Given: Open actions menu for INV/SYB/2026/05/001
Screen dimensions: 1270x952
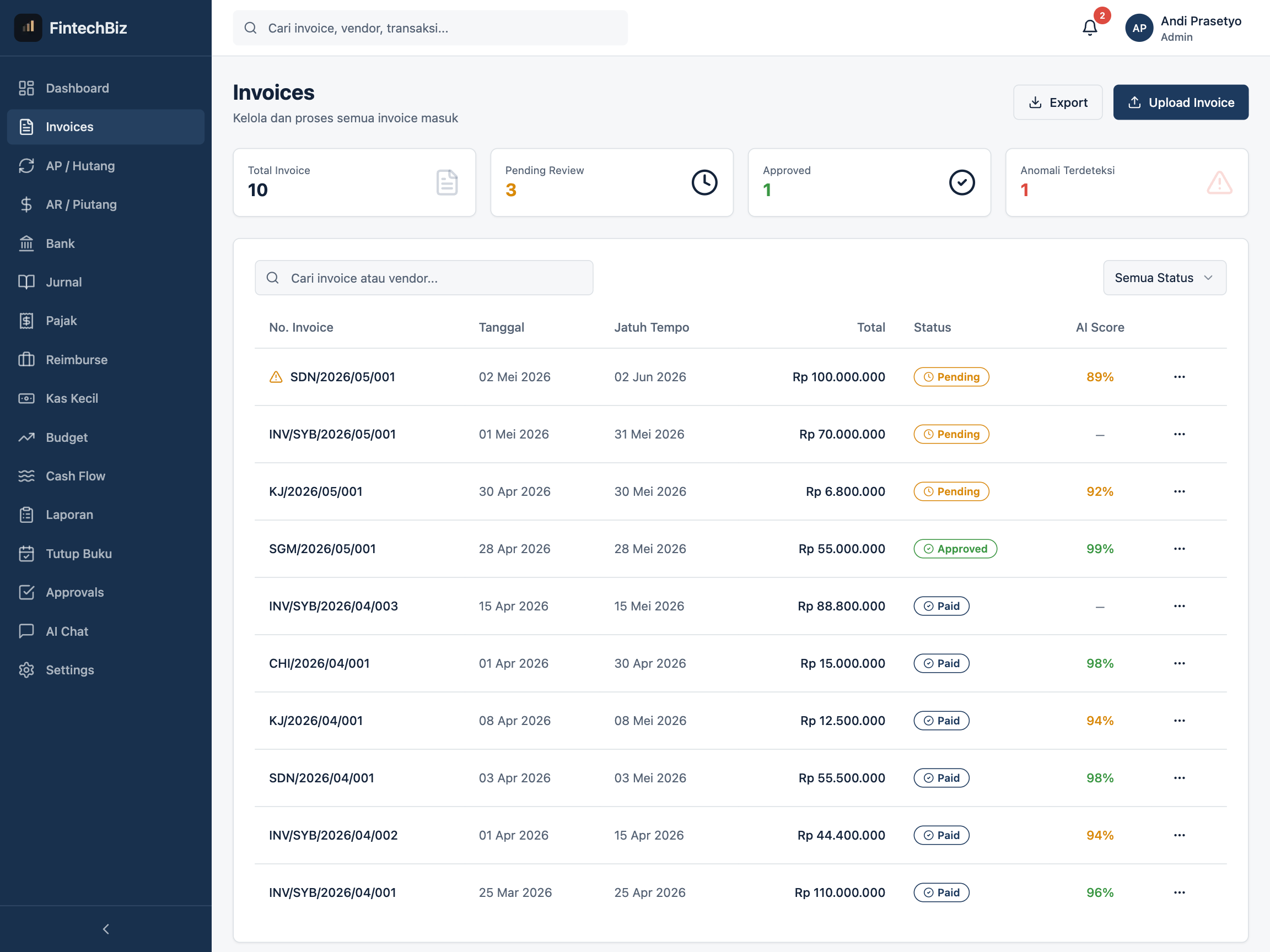Looking at the screenshot, I should [1179, 434].
